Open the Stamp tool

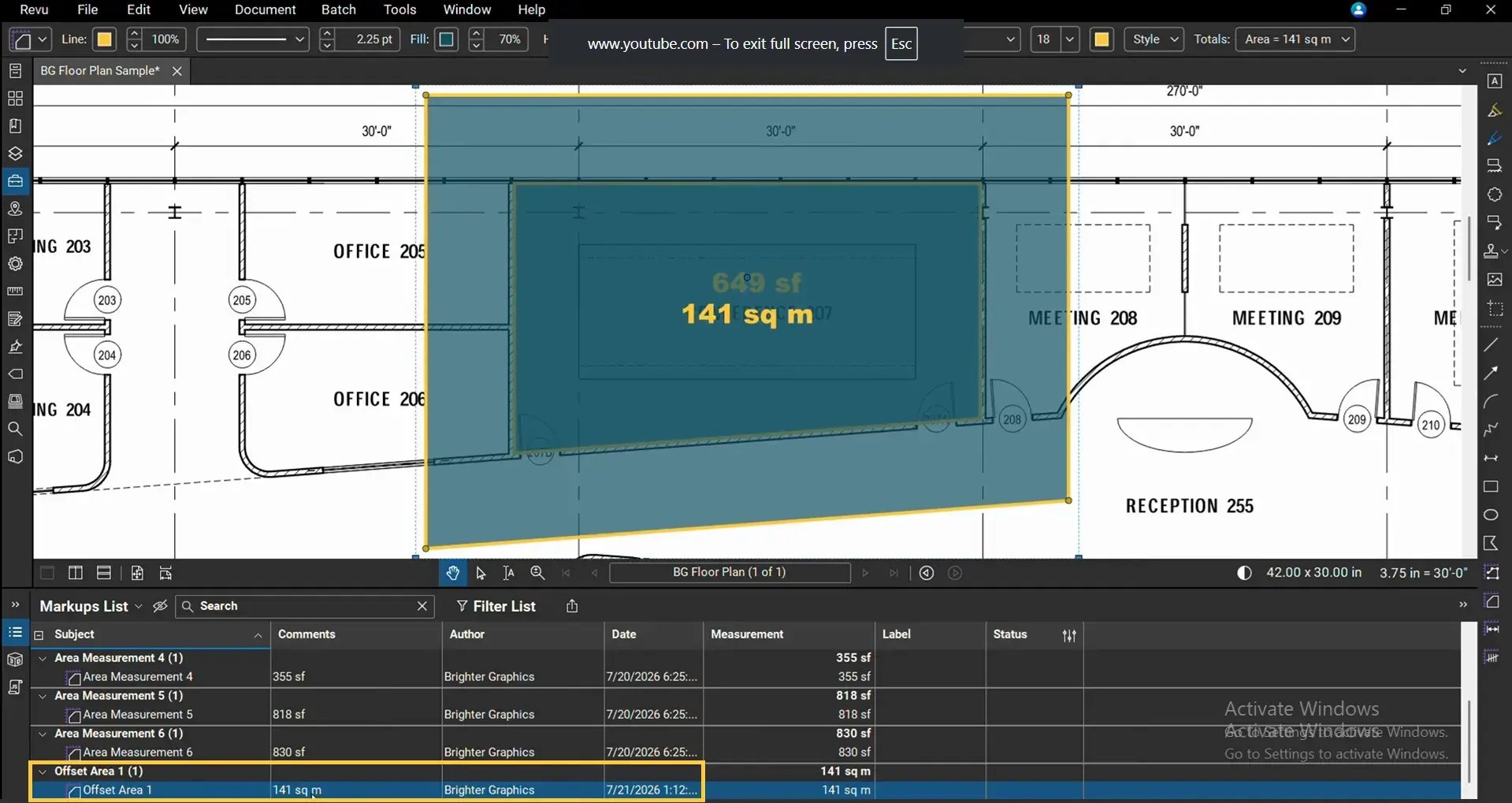pos(1492,251)
